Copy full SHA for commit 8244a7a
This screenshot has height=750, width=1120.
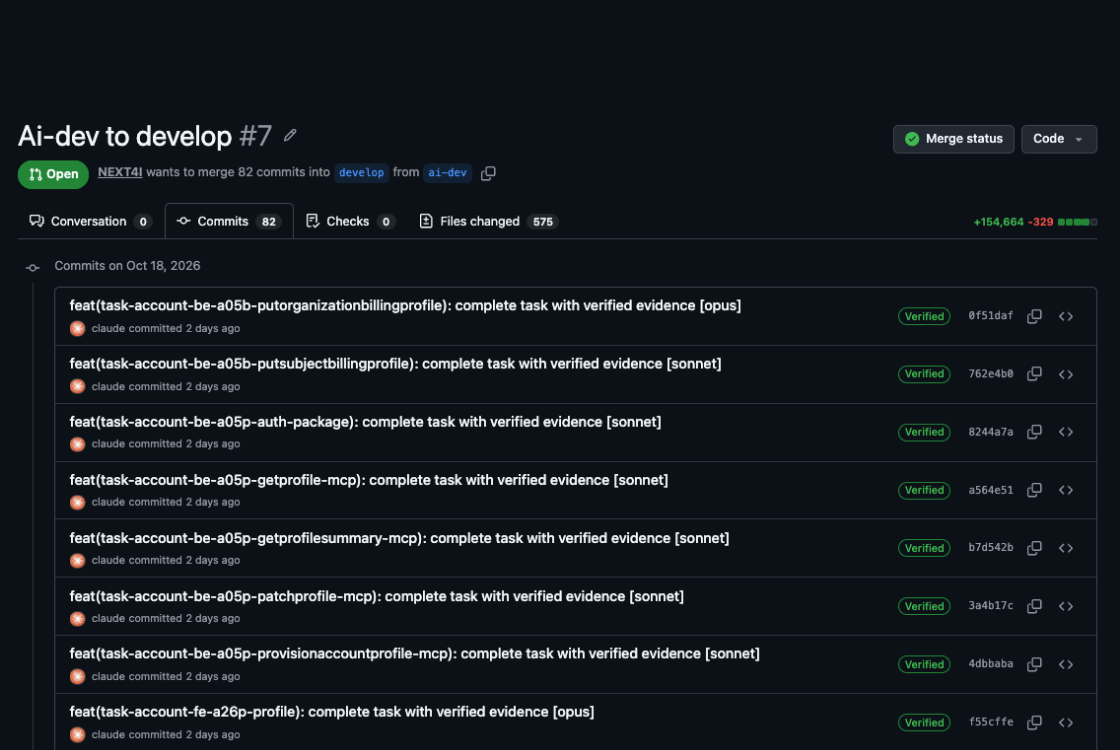pos(1034,431)
